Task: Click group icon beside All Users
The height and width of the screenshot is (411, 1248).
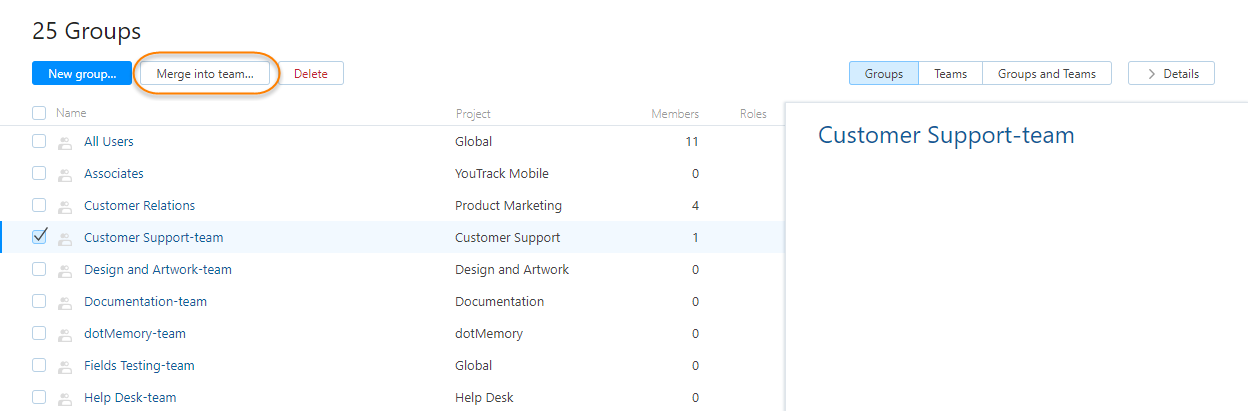Action: tap(65, 142)
